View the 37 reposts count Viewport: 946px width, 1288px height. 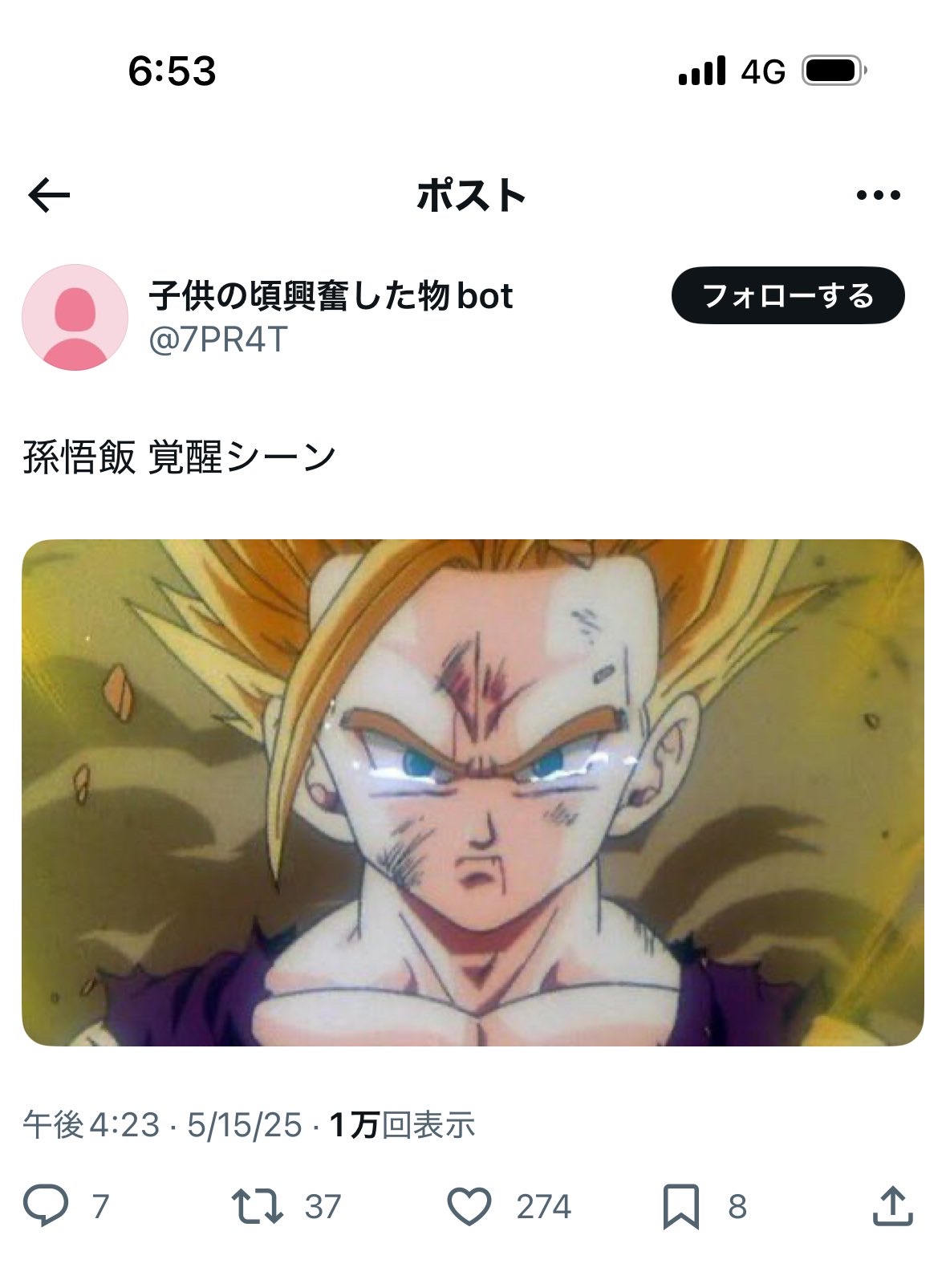pos(323,1207)
